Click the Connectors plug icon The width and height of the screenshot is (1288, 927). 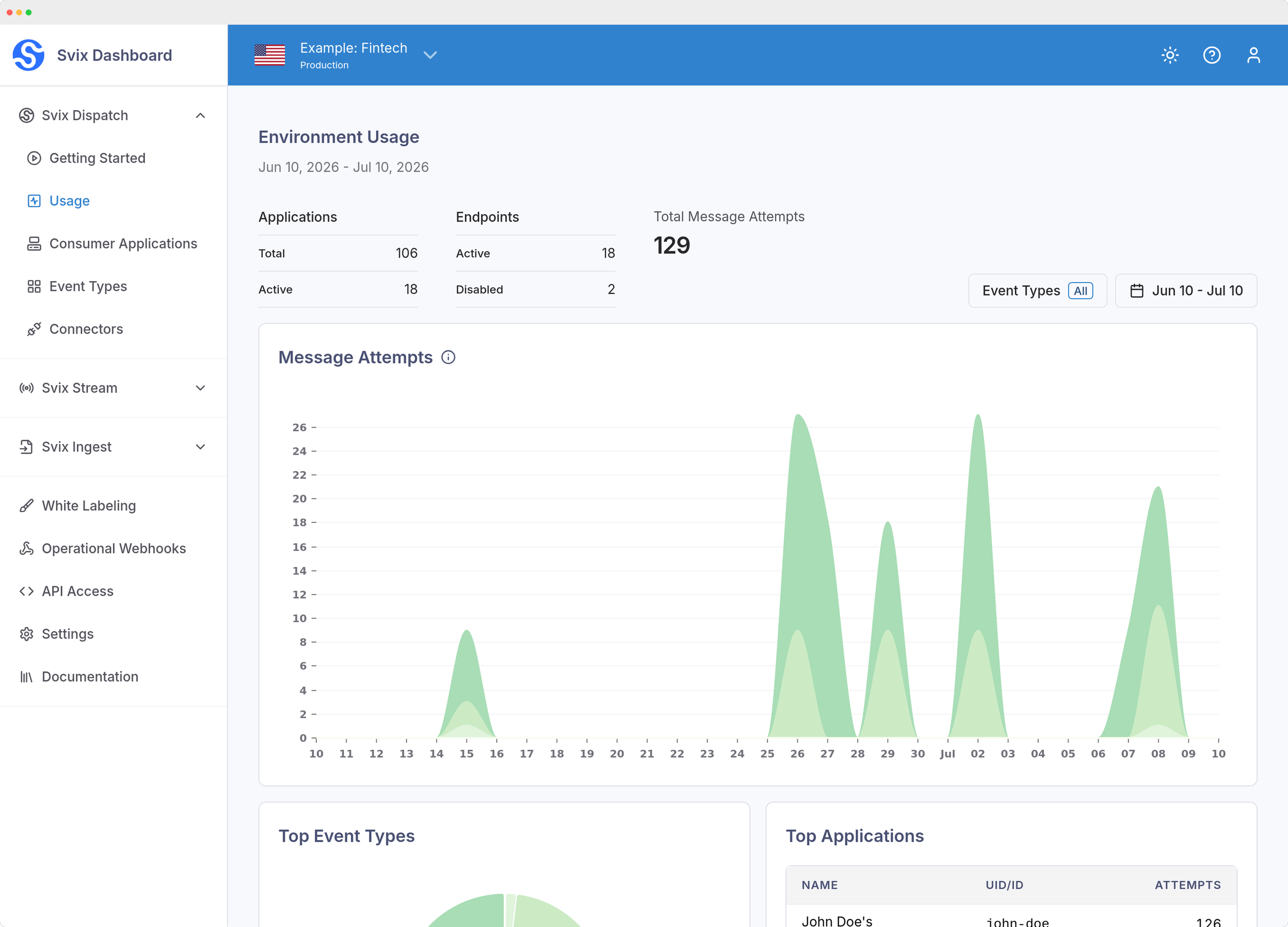(34, 329)
